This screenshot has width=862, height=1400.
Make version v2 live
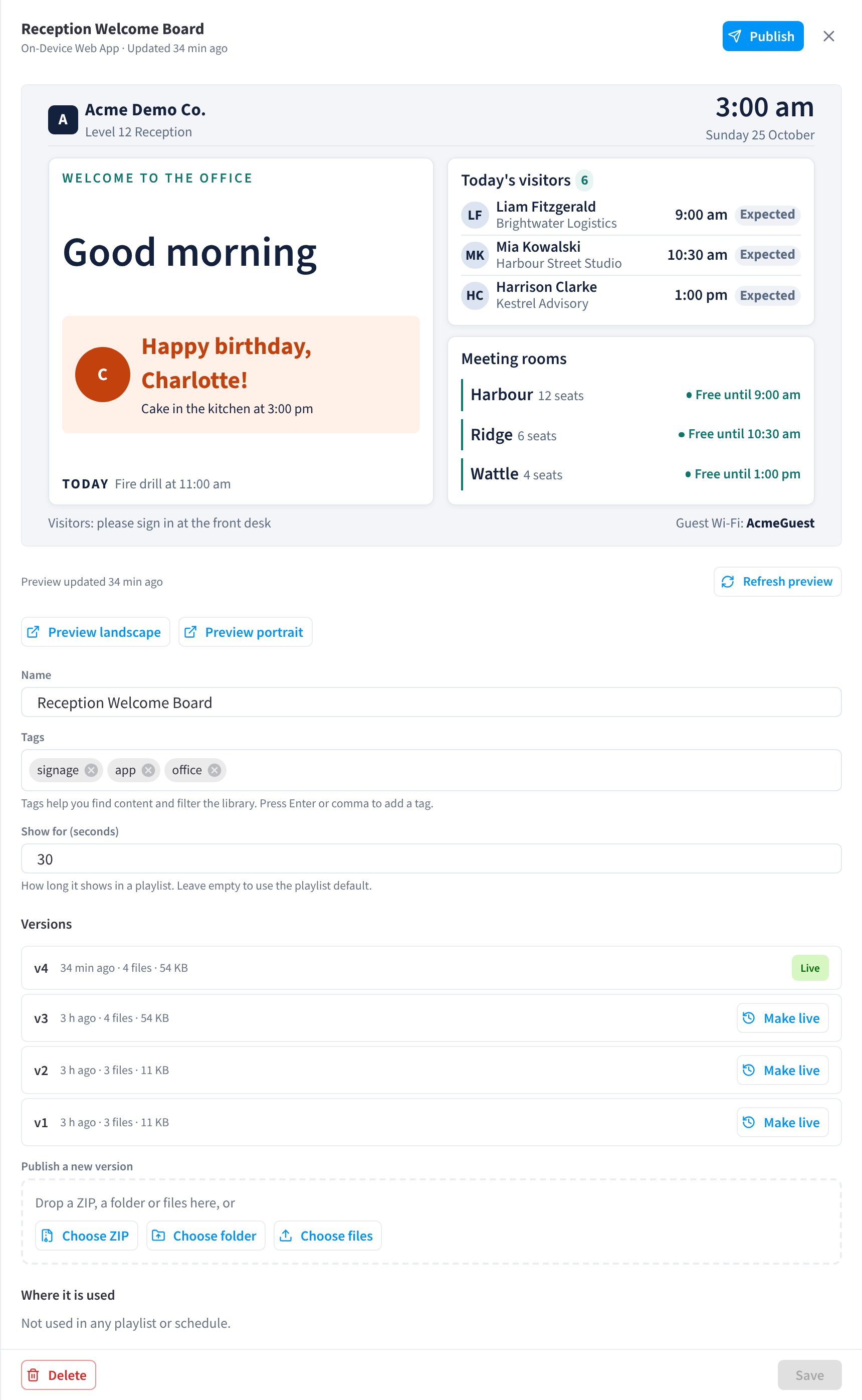[x=782, y=1070]
